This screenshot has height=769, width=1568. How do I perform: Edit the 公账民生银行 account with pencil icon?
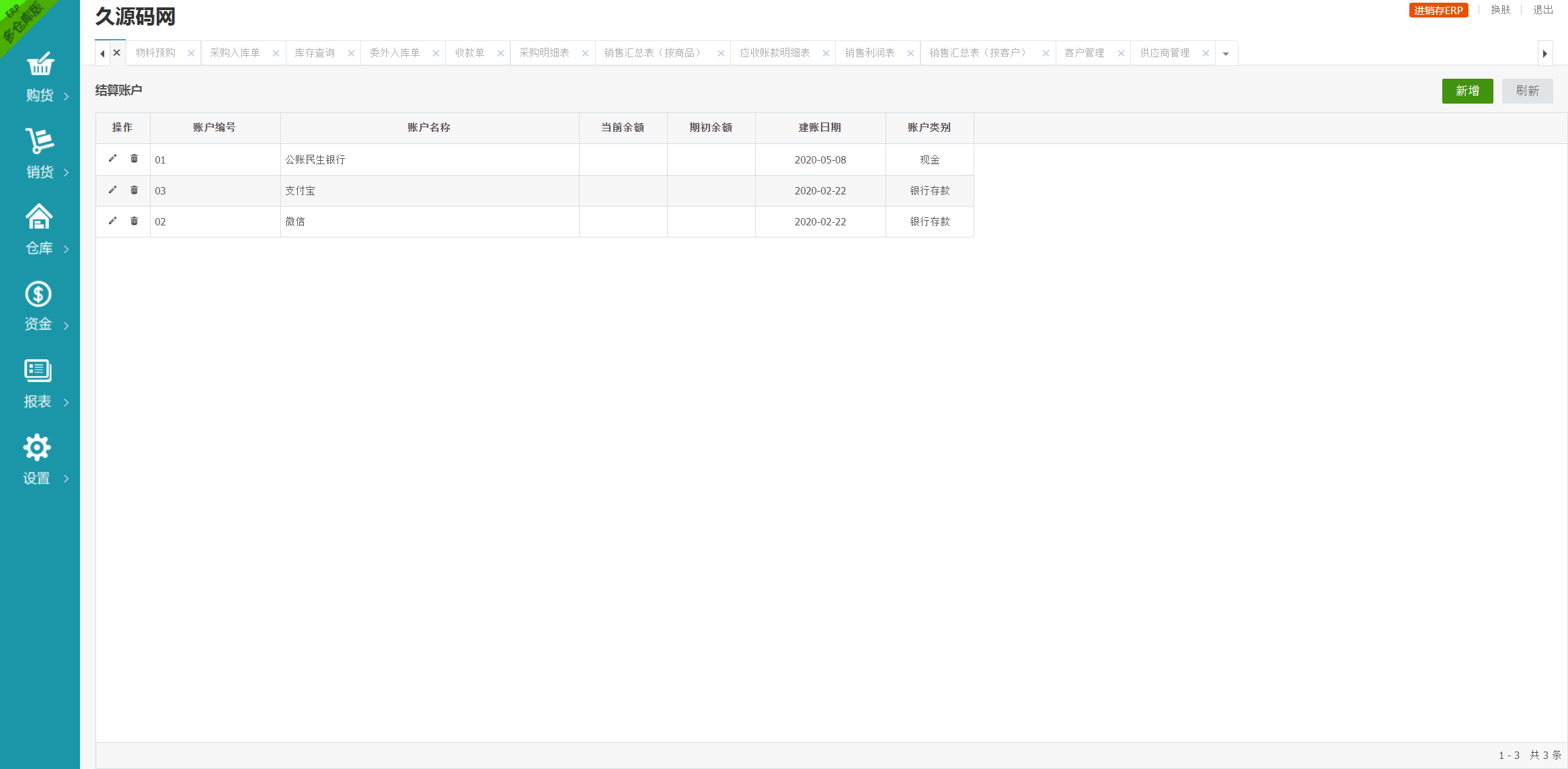pos(112,159)
